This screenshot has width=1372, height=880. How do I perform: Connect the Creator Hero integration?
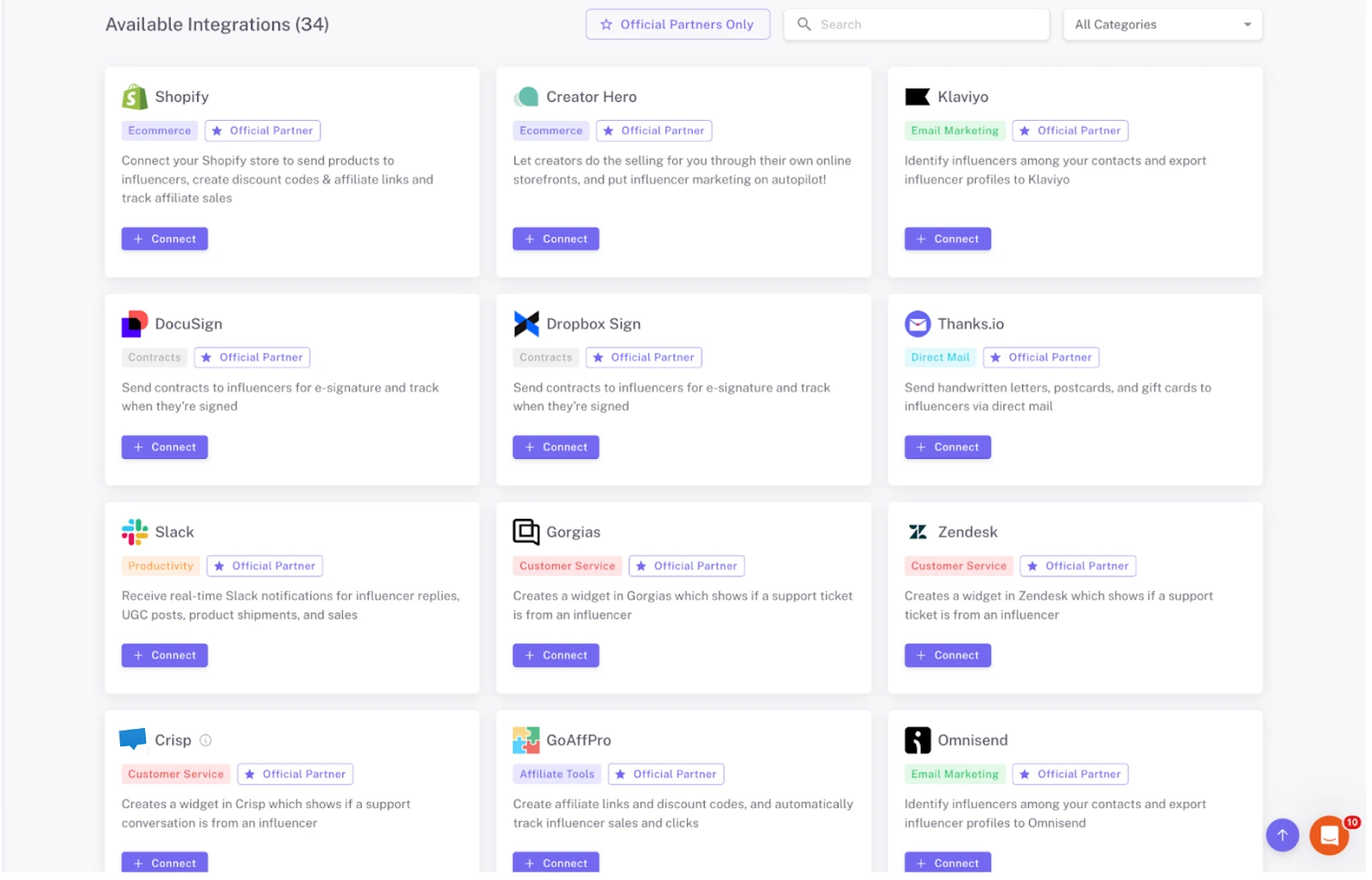pyautogui.click(x=556, y=239)
